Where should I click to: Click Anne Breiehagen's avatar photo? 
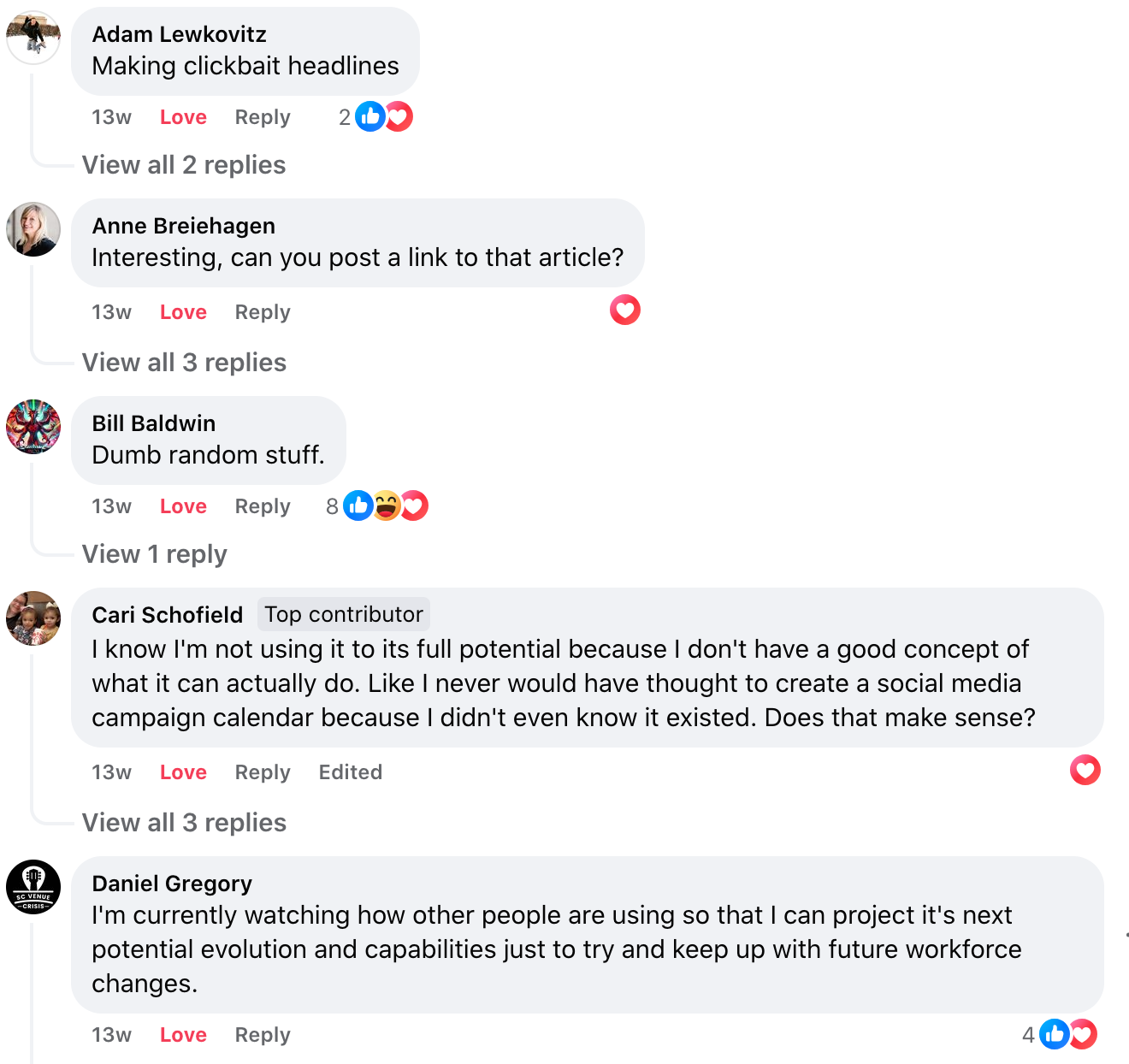33,229
